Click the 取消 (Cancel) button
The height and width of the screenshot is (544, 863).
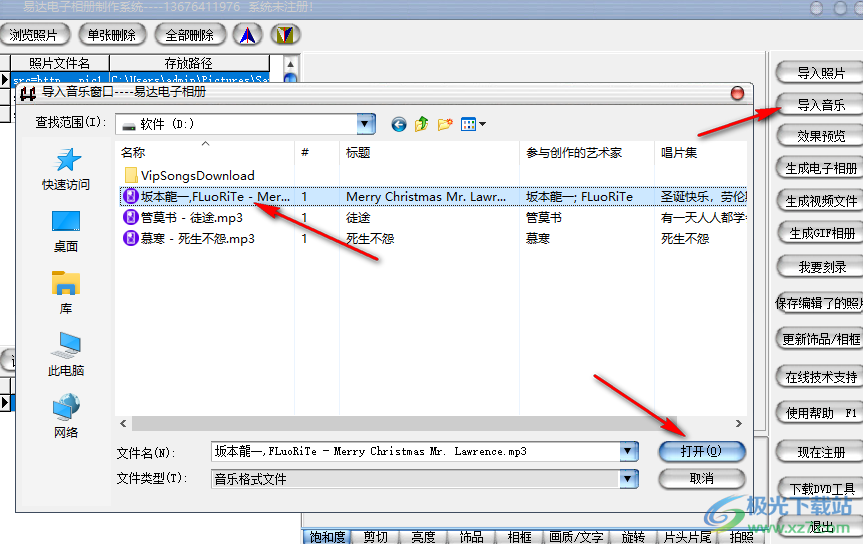click(701, 478)
